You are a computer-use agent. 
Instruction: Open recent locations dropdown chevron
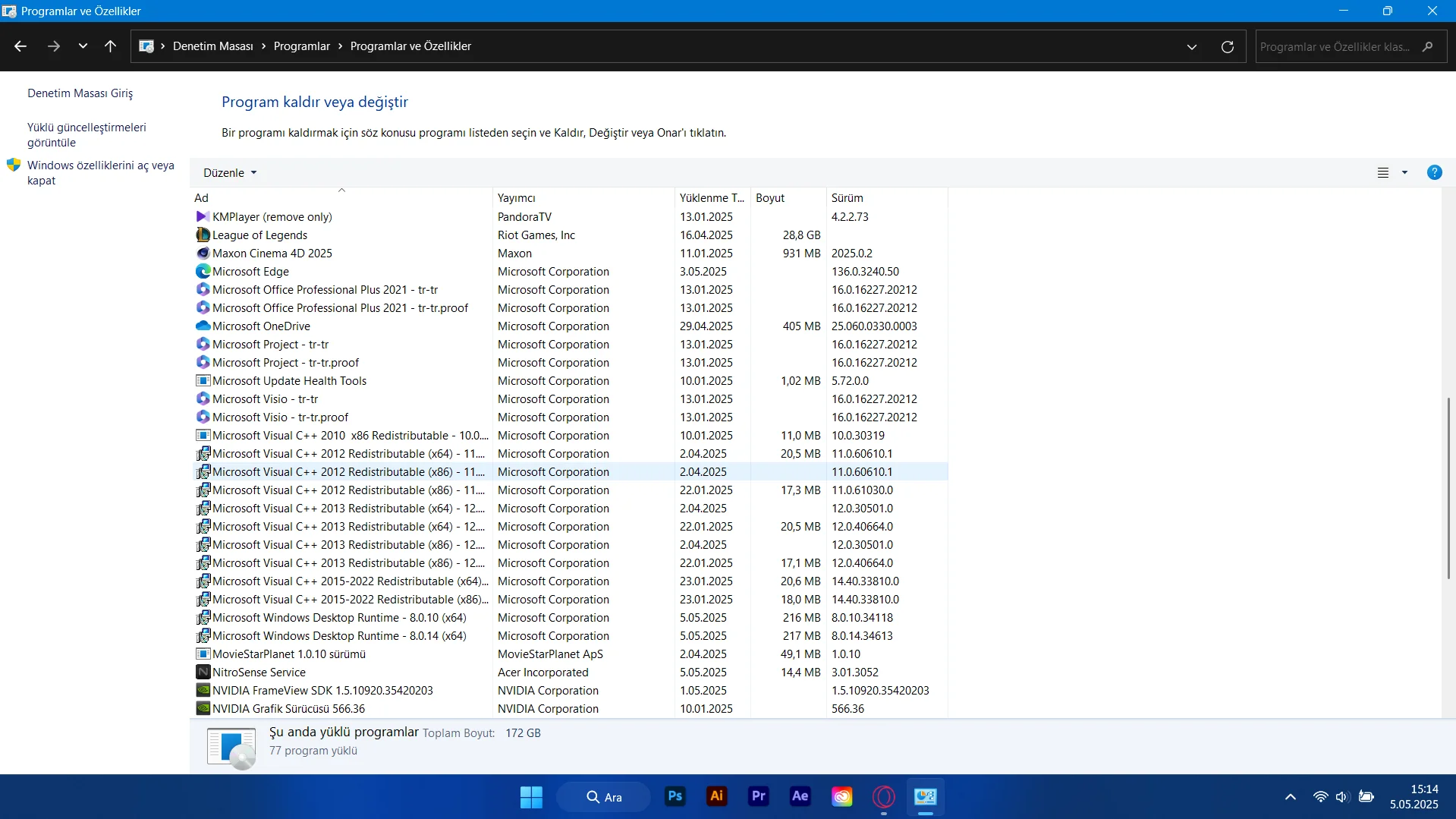(83, 46)
